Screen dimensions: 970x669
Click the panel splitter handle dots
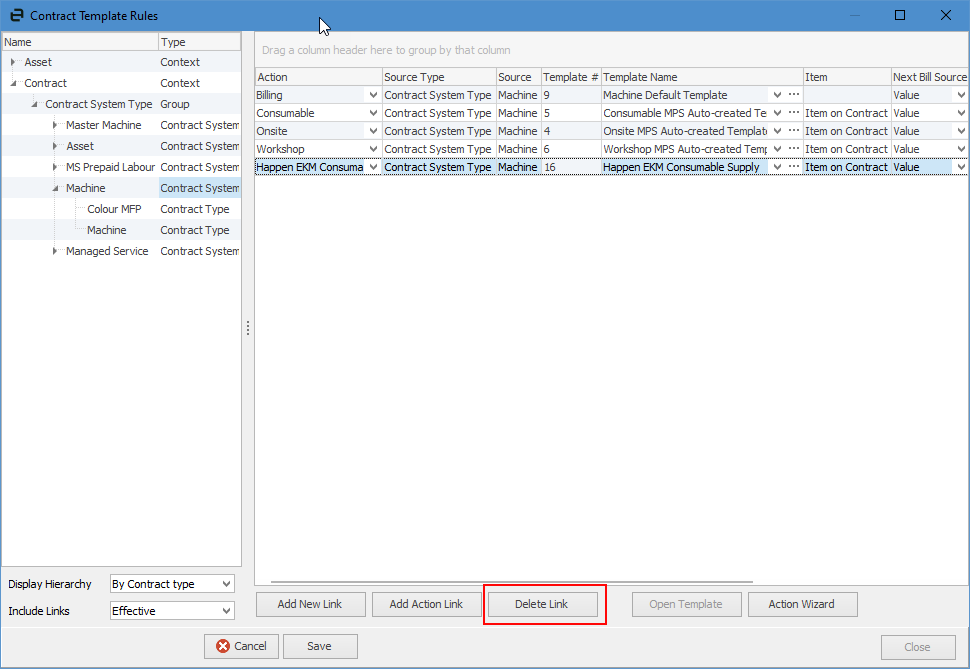click(248, 328)
